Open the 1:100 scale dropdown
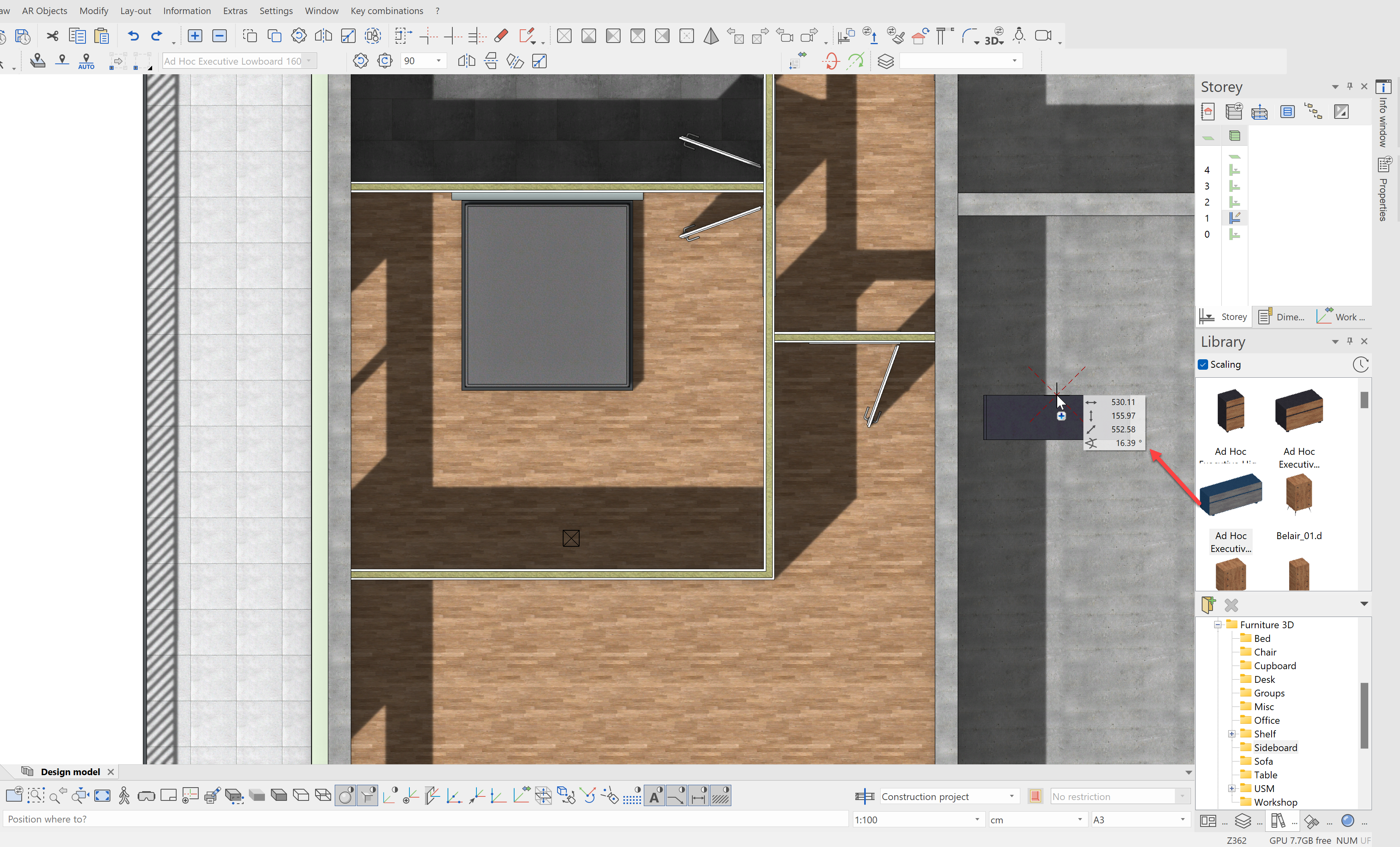The image size is (1400, 847). click(x=977, y=819)
